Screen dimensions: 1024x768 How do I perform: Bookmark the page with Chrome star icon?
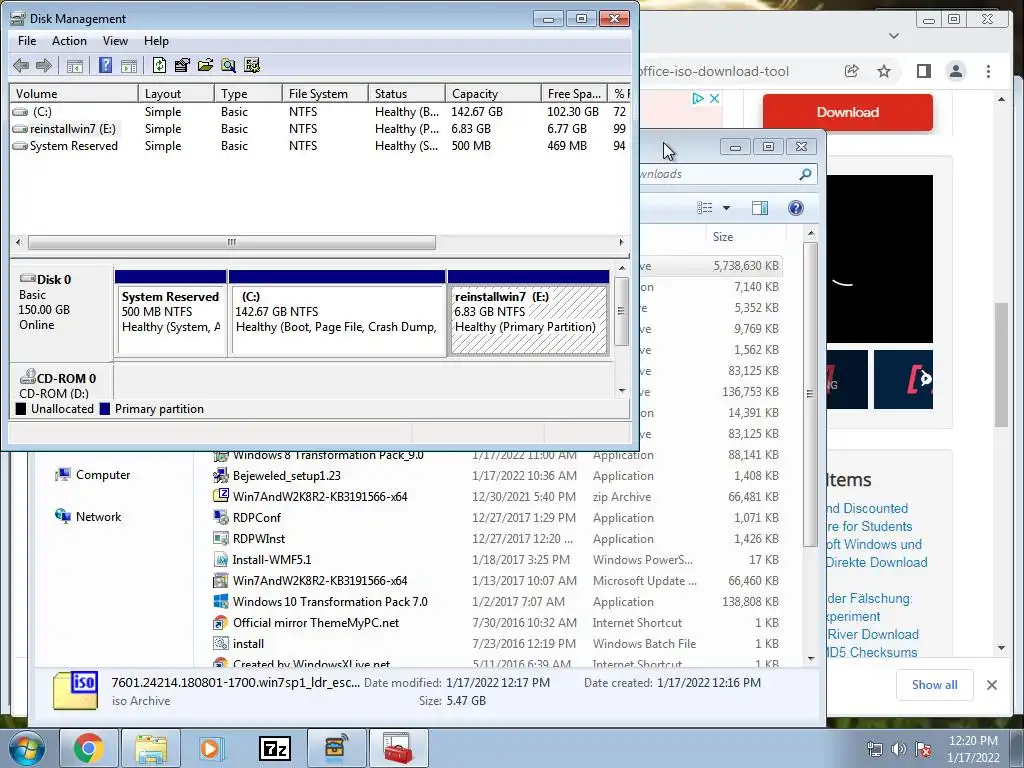[884, 71]
